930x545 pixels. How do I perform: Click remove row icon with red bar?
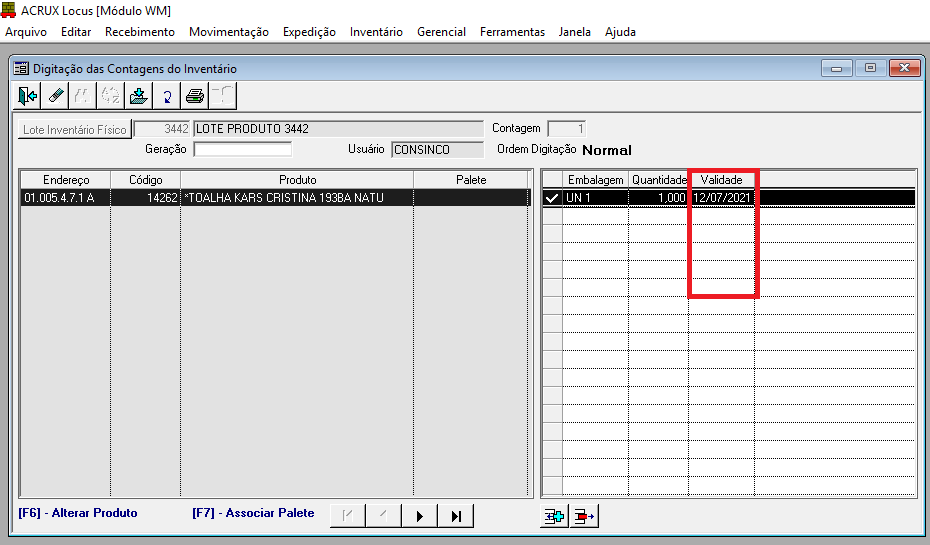click(585, 516)
